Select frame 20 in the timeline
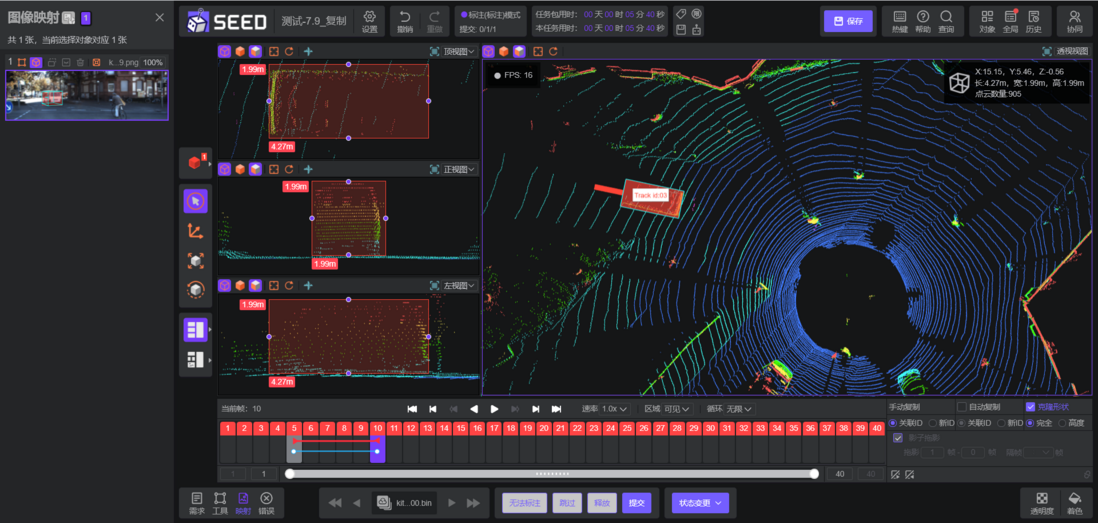Viewport: 1098px width, 523px height. (x=544, y=428)
